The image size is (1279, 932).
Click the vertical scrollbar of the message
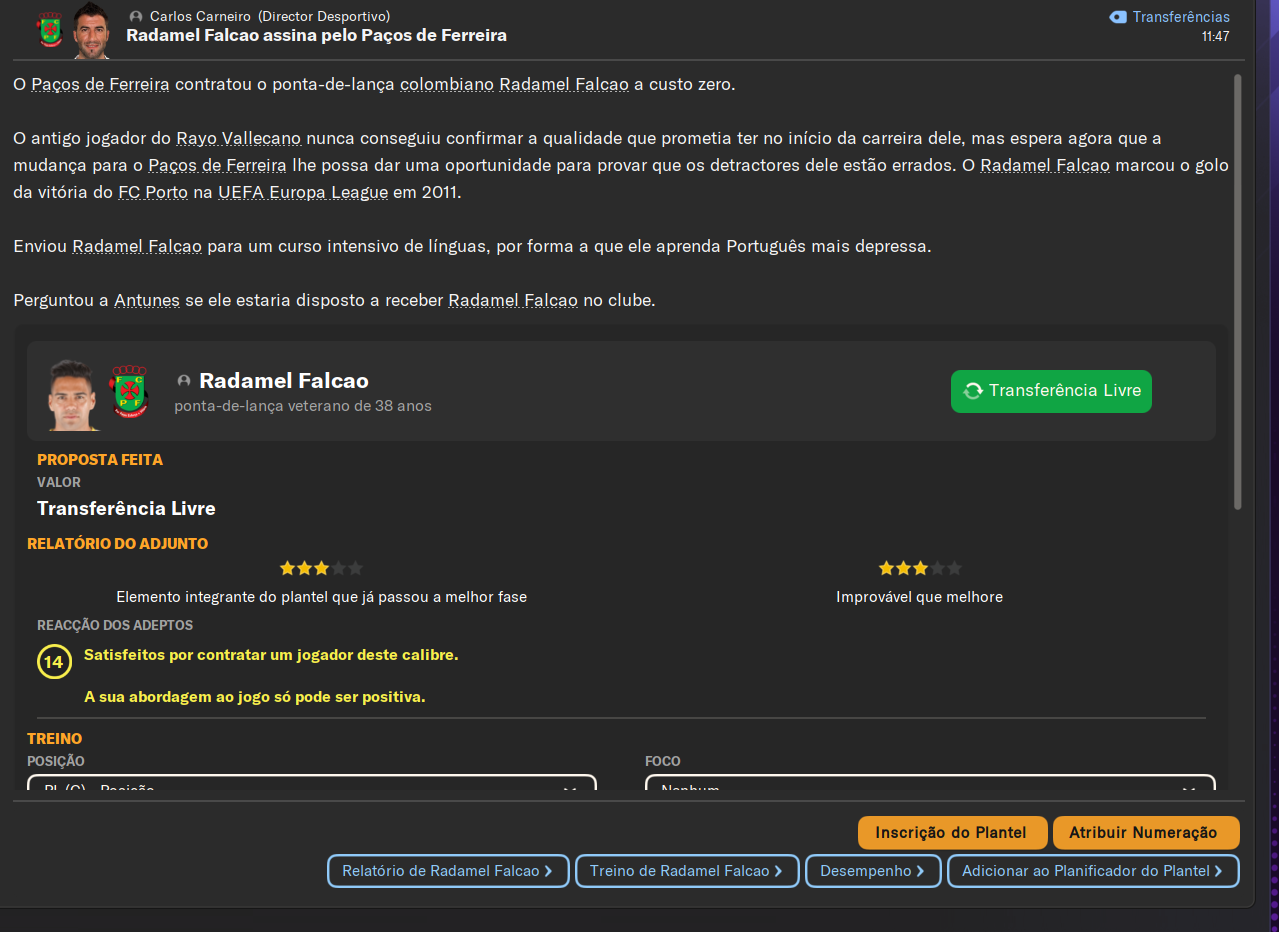pos(1237,290)
